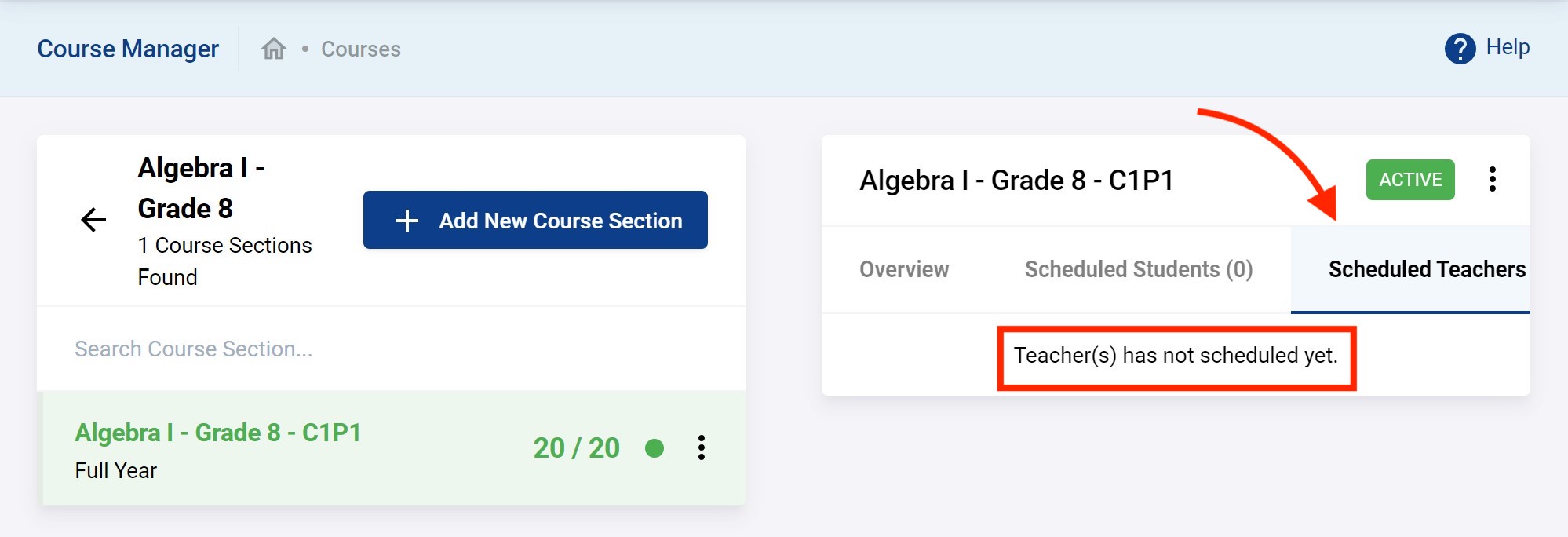
Task: Select the Algebra I - Grade 8 - C1P1 section
Action: (x=217, y=433)
